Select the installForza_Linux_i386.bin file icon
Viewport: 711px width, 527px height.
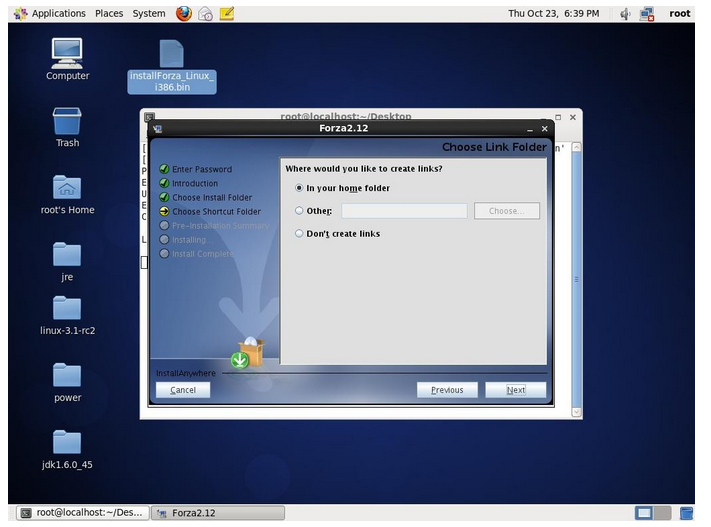[x=172, y=67]
